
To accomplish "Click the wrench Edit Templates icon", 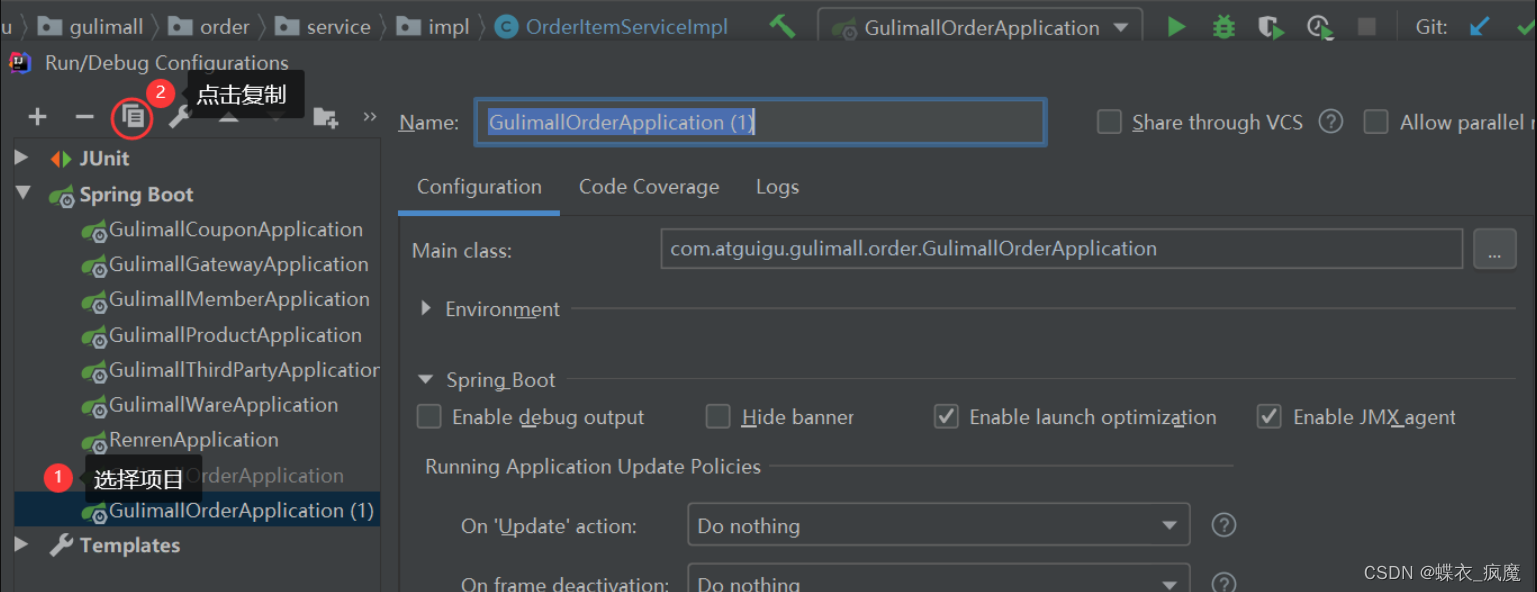I will tap(180, 118).
